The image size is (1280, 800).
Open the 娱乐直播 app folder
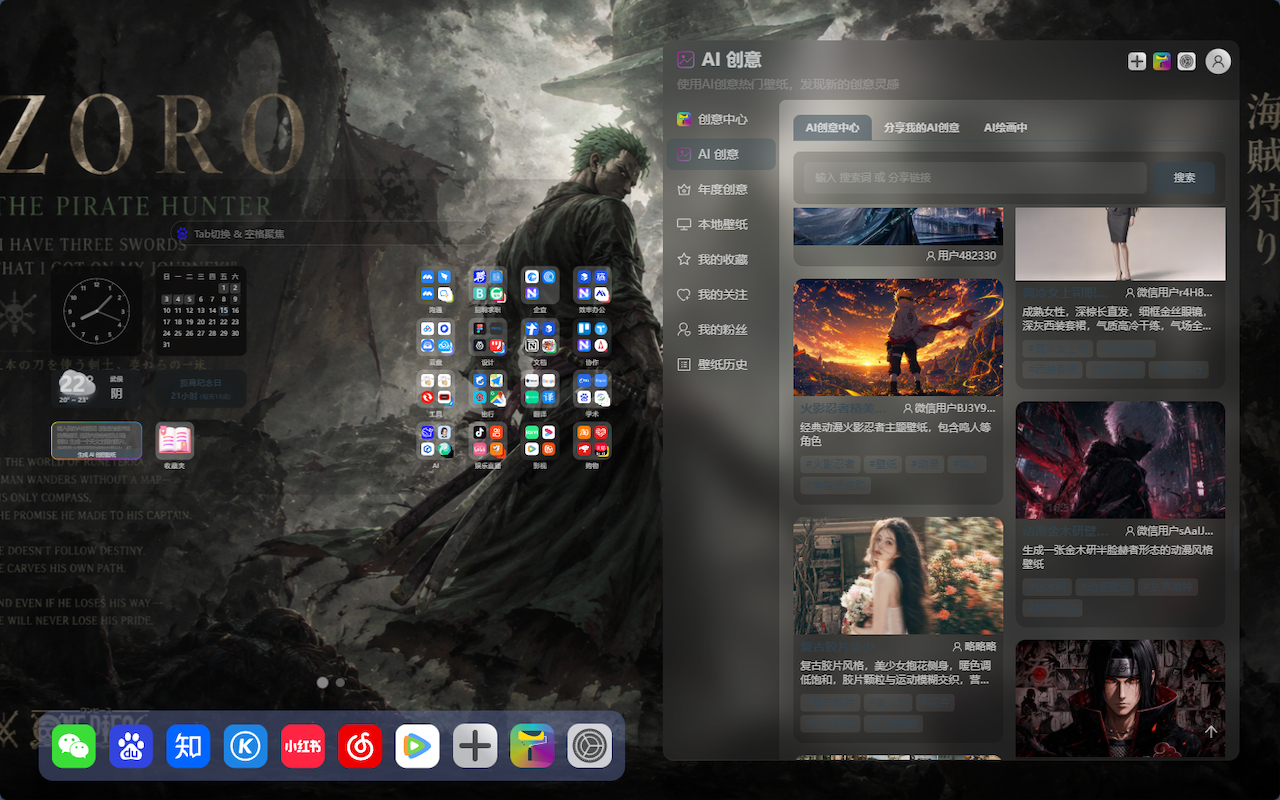(x=488, y=441)
